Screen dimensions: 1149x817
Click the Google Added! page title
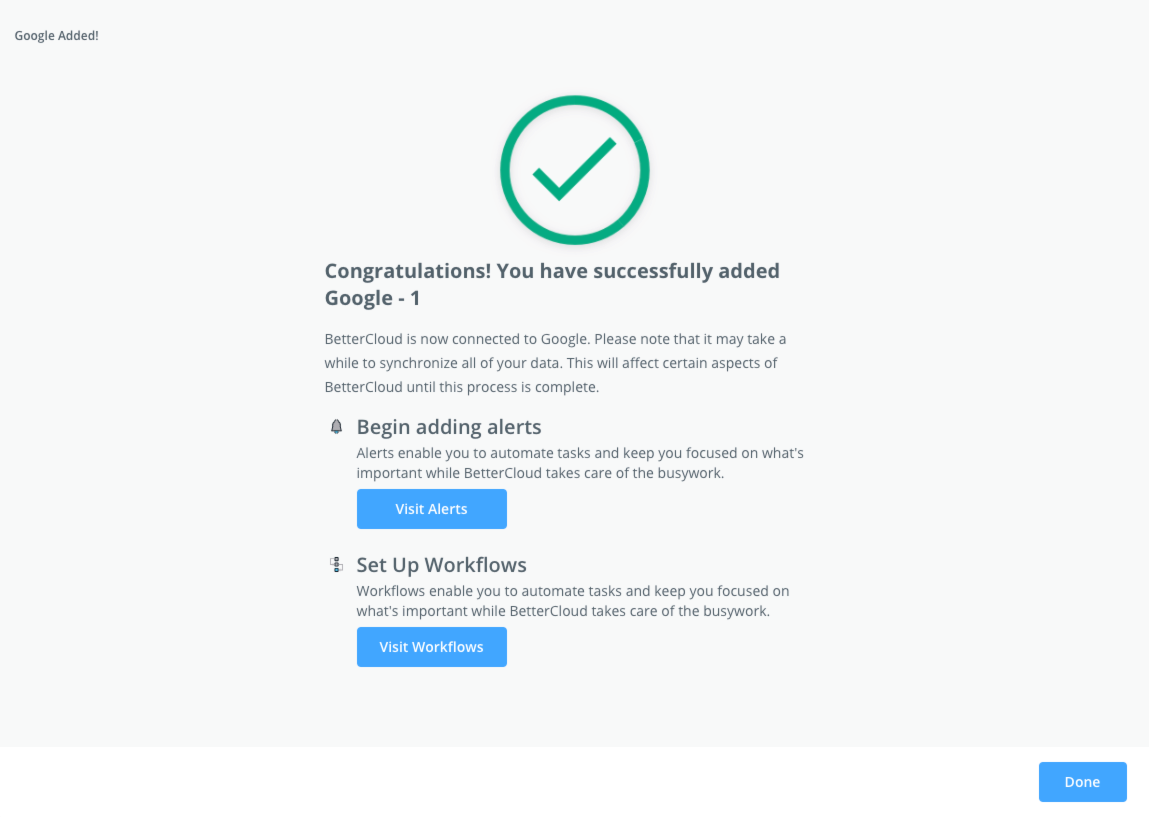(x=56, y=35)
